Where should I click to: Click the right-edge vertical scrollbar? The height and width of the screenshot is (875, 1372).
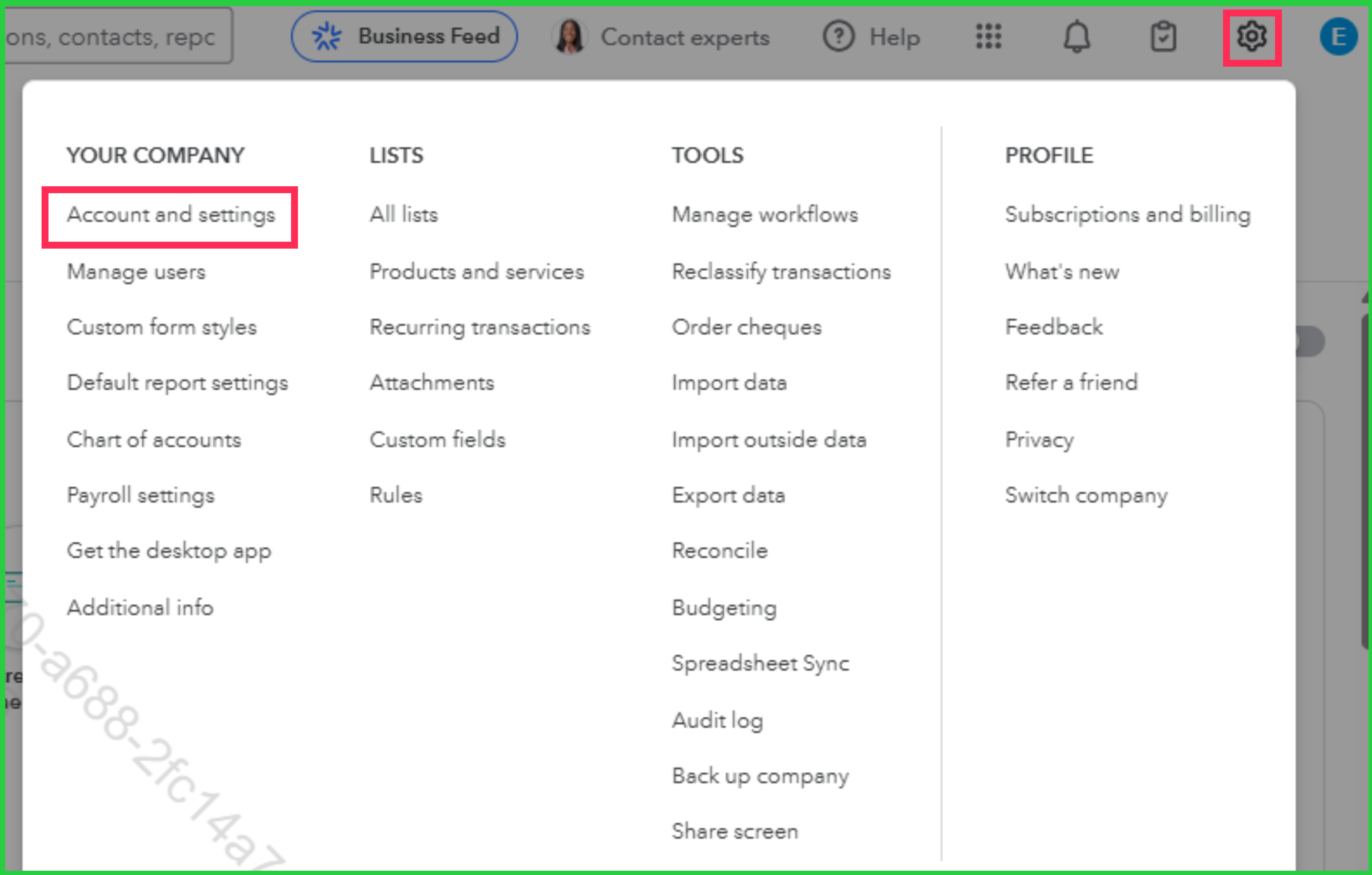click(1366, 479)
